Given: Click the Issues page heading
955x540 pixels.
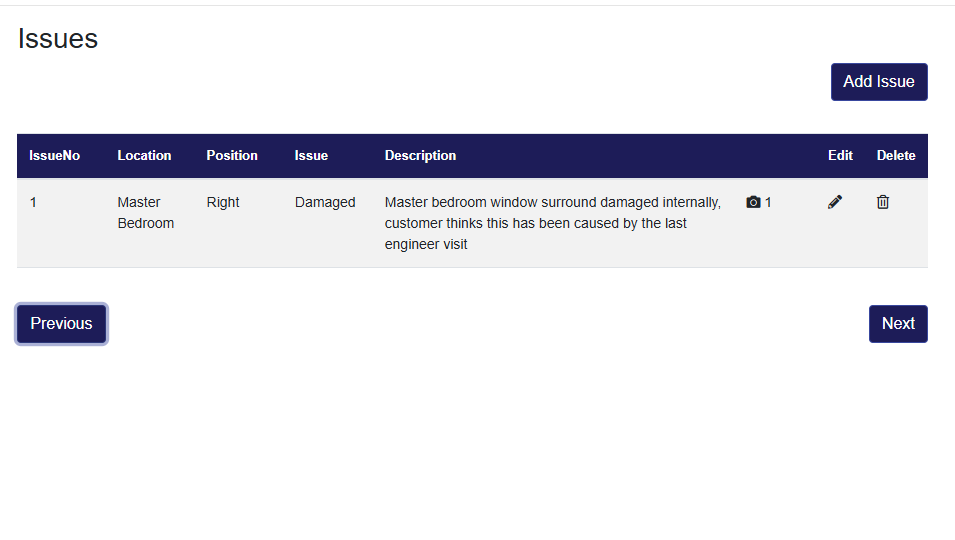Looking at the screenshot, I should (58, 39).
